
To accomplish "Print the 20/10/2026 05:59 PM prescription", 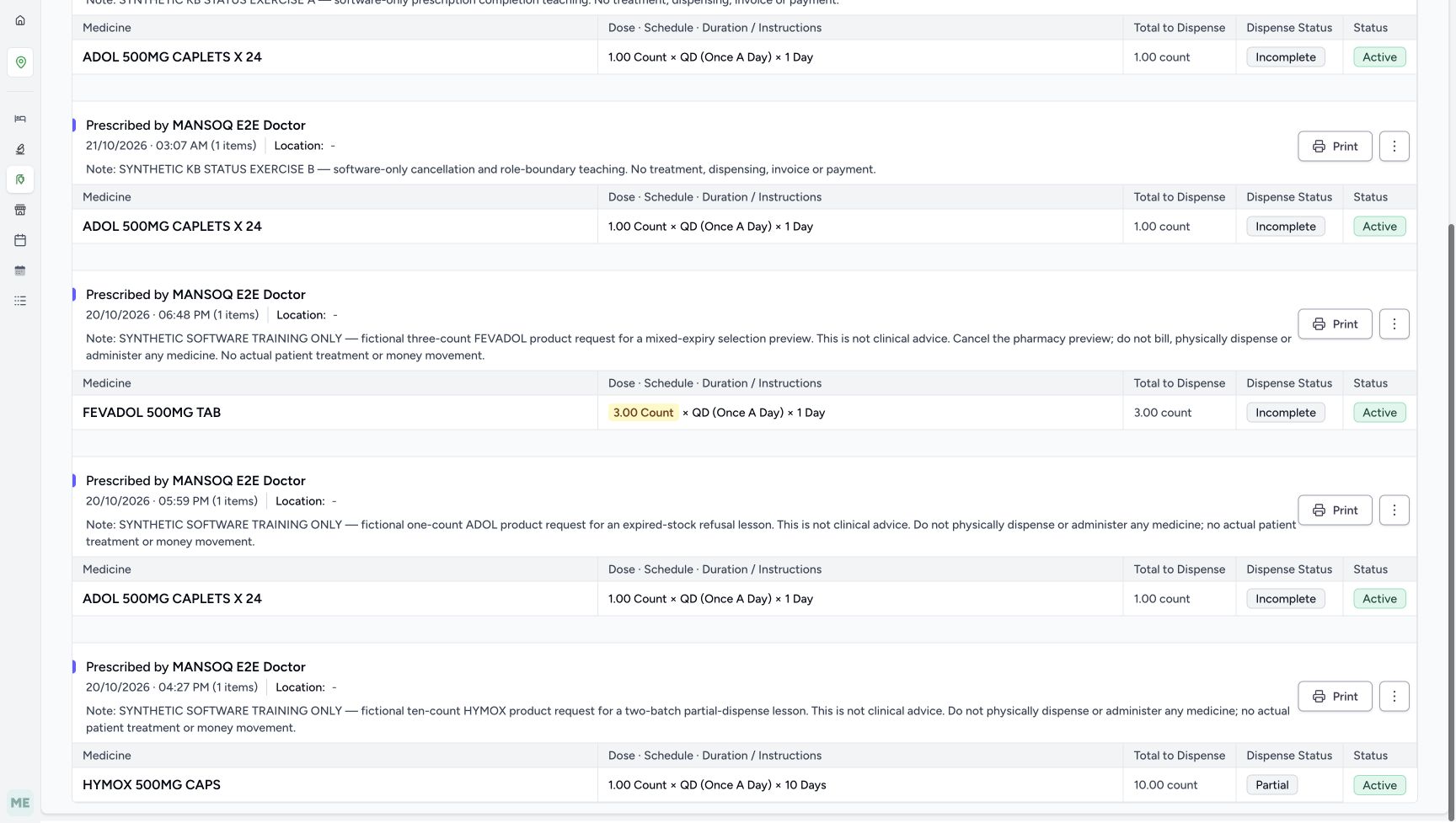I will [1335, 510].
